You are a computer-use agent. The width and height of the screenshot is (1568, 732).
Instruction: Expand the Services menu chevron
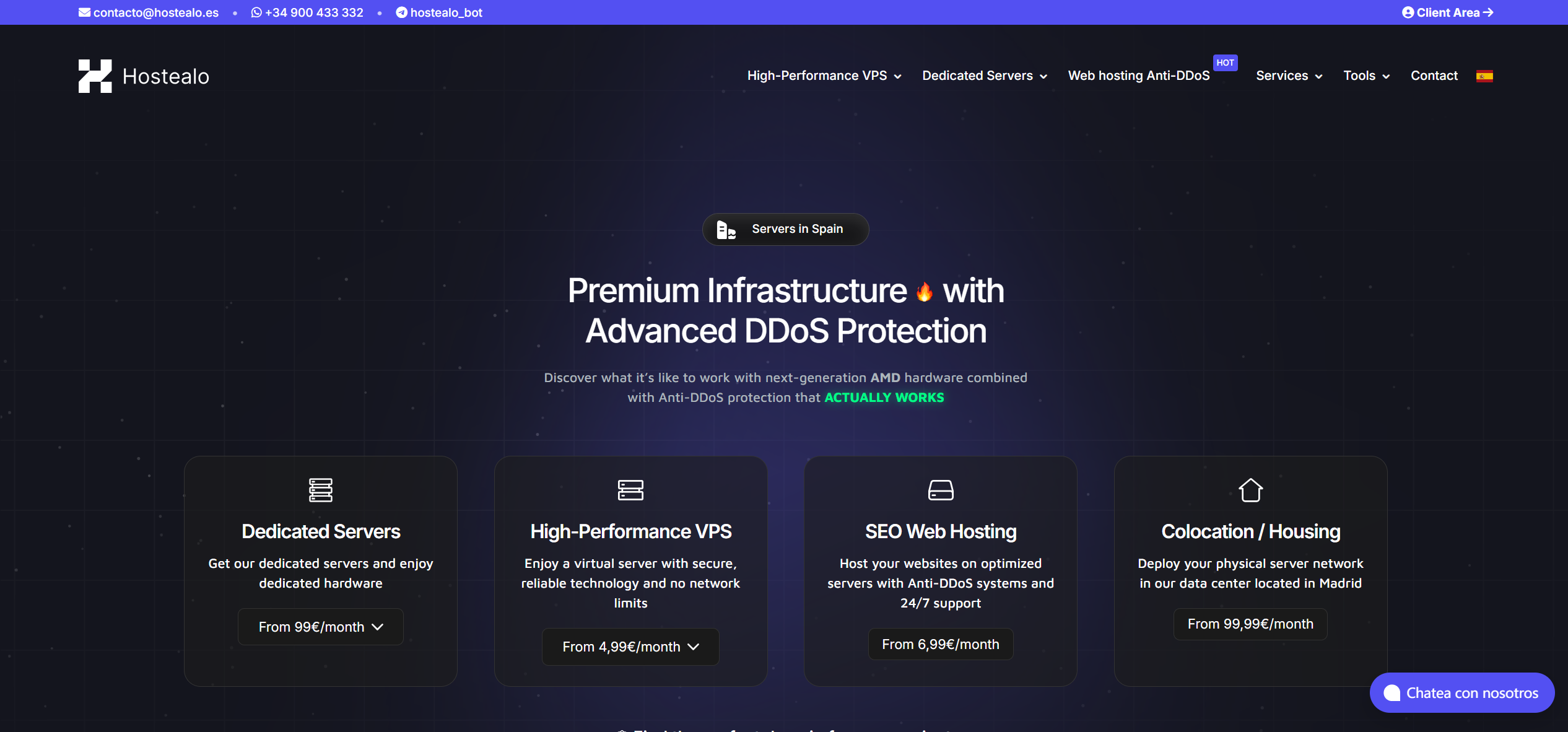pos(1318,77)
